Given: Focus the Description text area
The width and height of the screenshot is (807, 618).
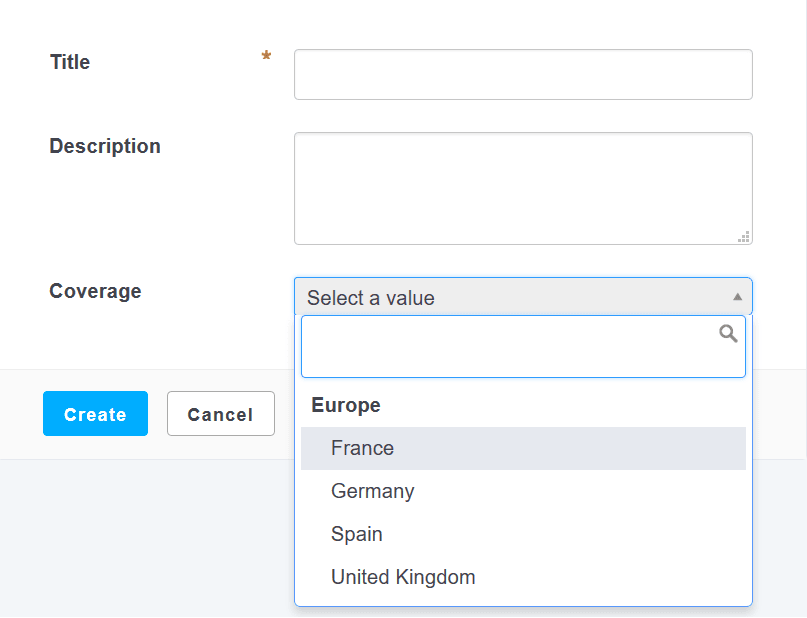Looking at the screenshot, I should point(523,188).
